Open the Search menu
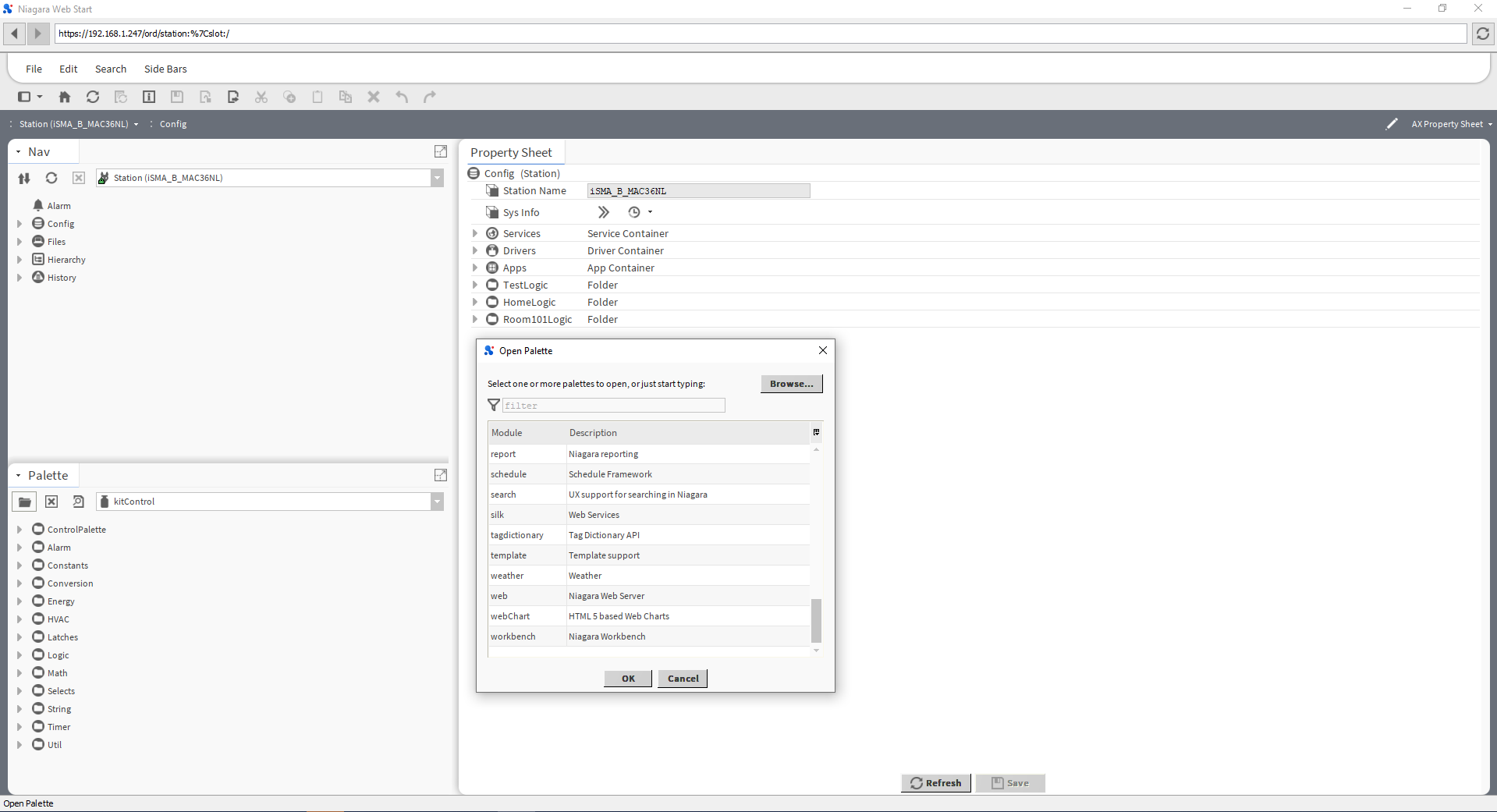 click(x=110, y=69)
